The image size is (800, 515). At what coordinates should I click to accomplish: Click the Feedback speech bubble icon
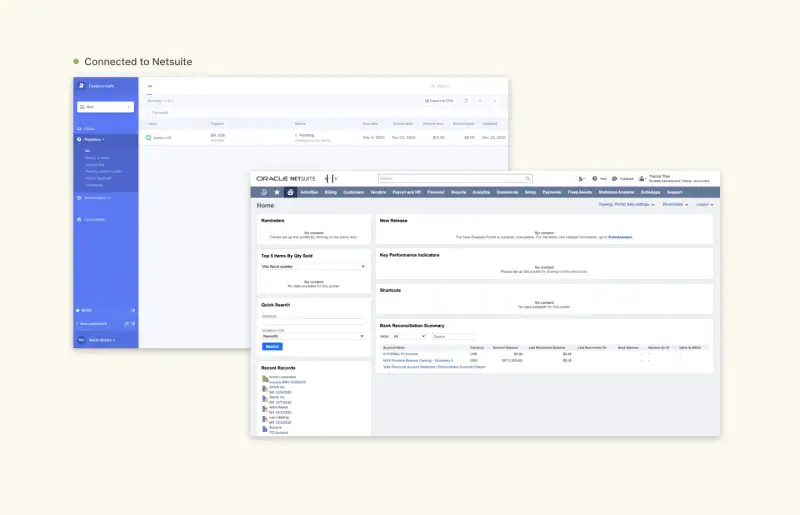click(x=615, y=178)
